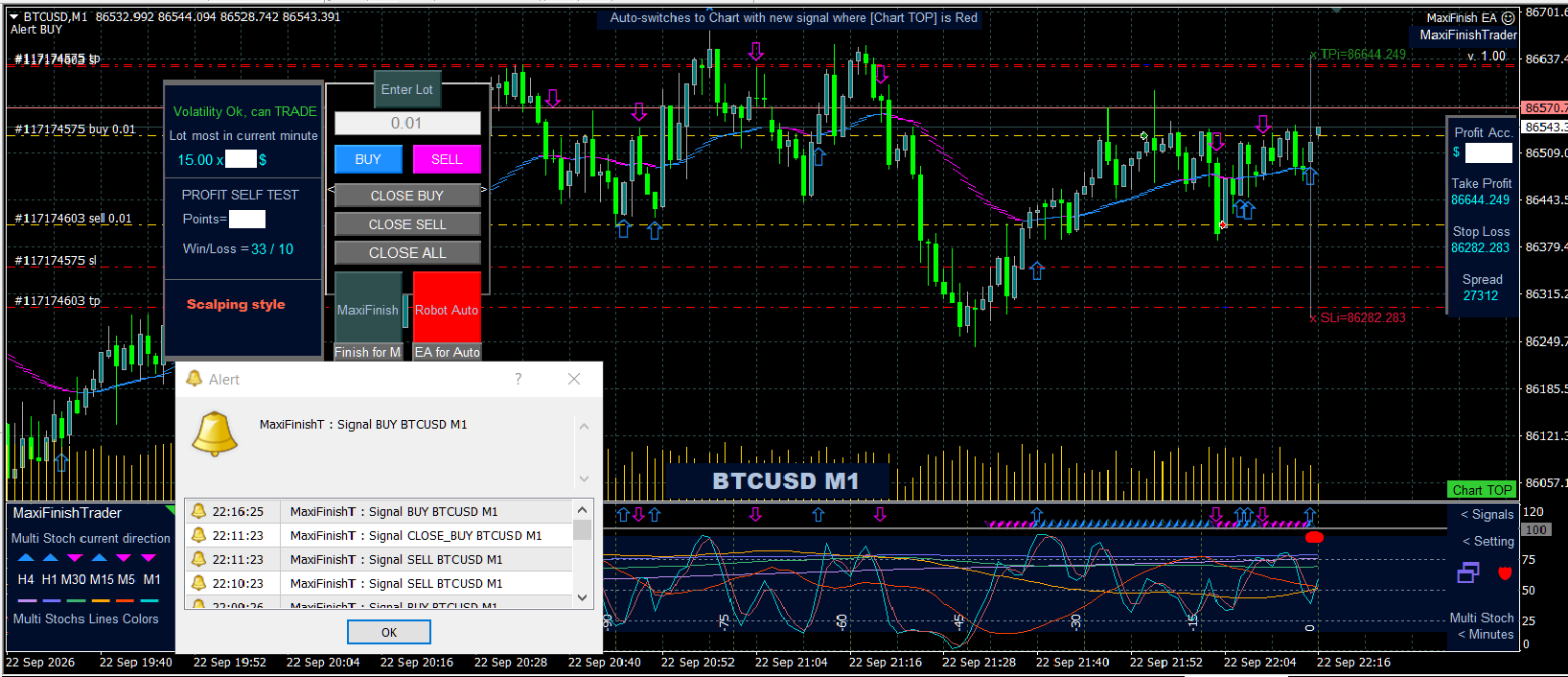Expand the Signals section
Screen dimensions: 1568x677
(x=1487, y=515)
